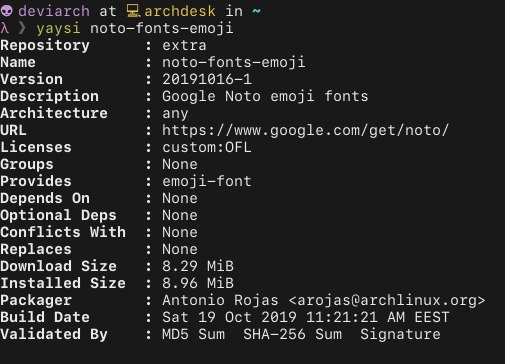Click the 'Version' field label
This screenshot has width=505, height=364.
[x=32, y=79]
